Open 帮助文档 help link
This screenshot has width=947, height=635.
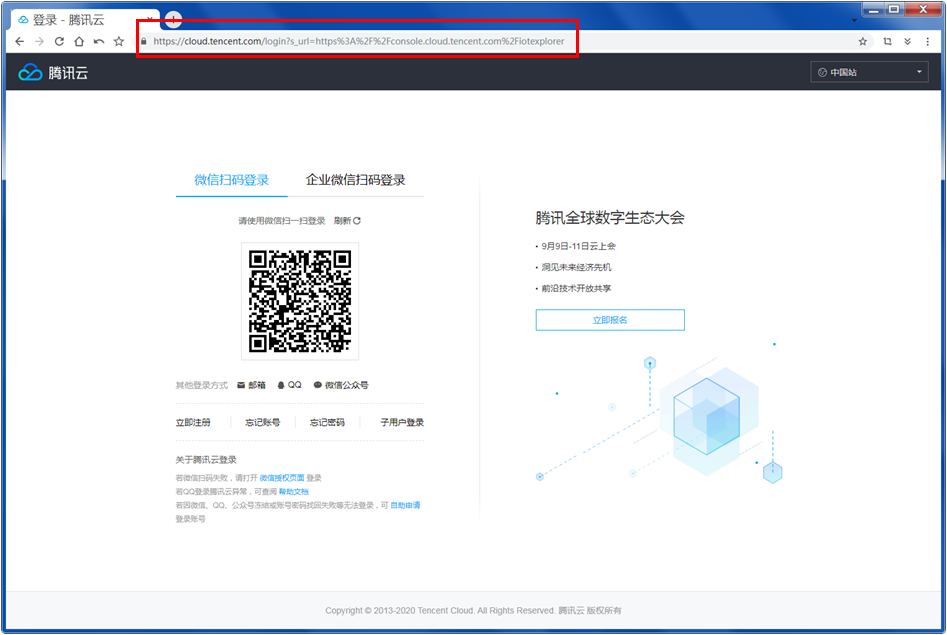click(294, 492)
